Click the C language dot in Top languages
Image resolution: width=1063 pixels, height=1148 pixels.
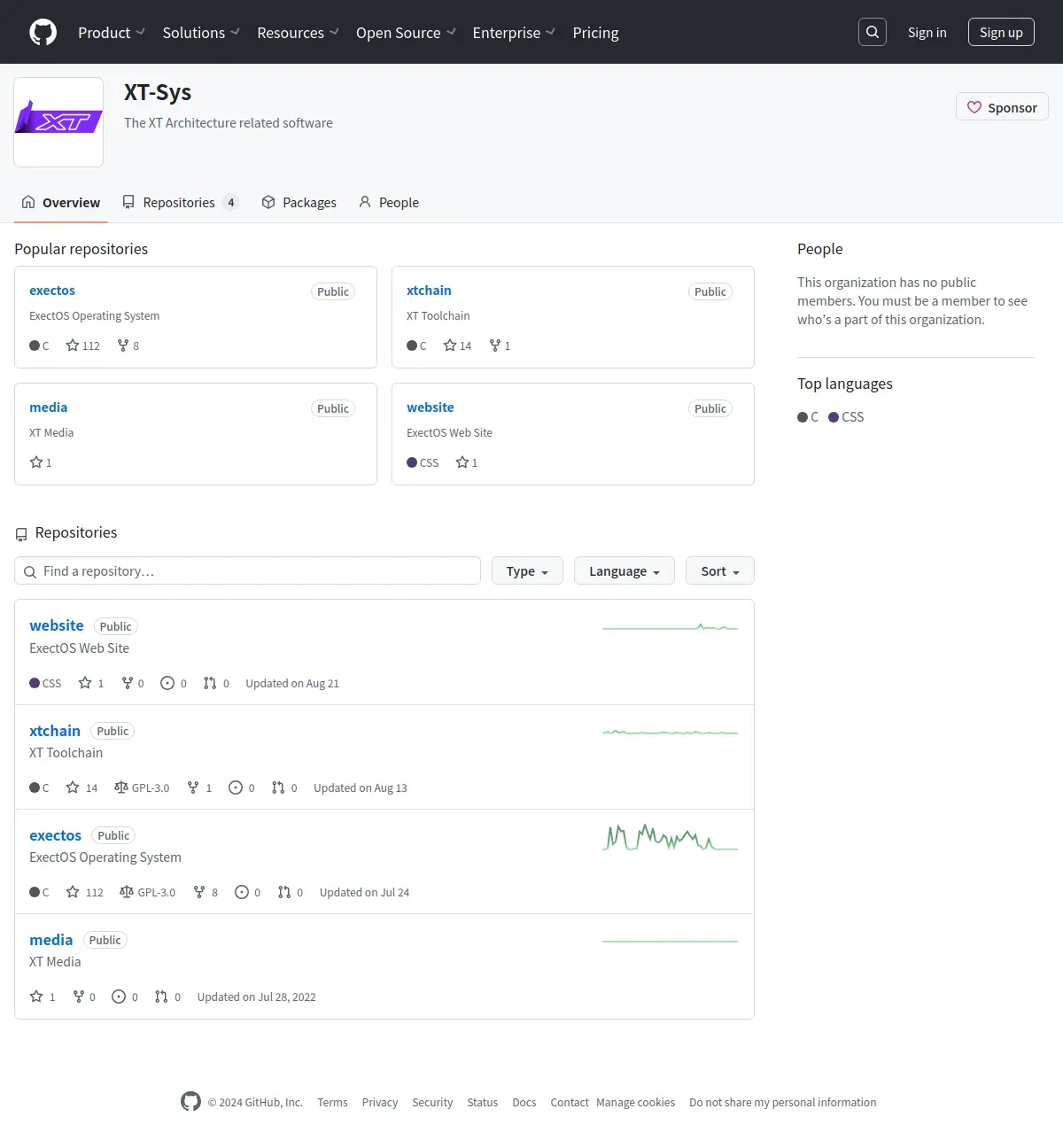[803, 417]
